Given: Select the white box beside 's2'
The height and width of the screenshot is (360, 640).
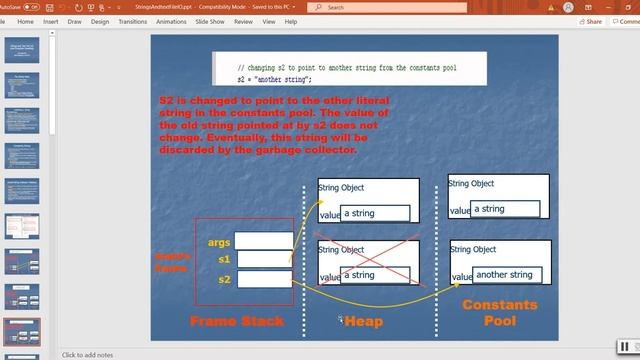Looking at the screenshot, I should click(x=264, y=280).
